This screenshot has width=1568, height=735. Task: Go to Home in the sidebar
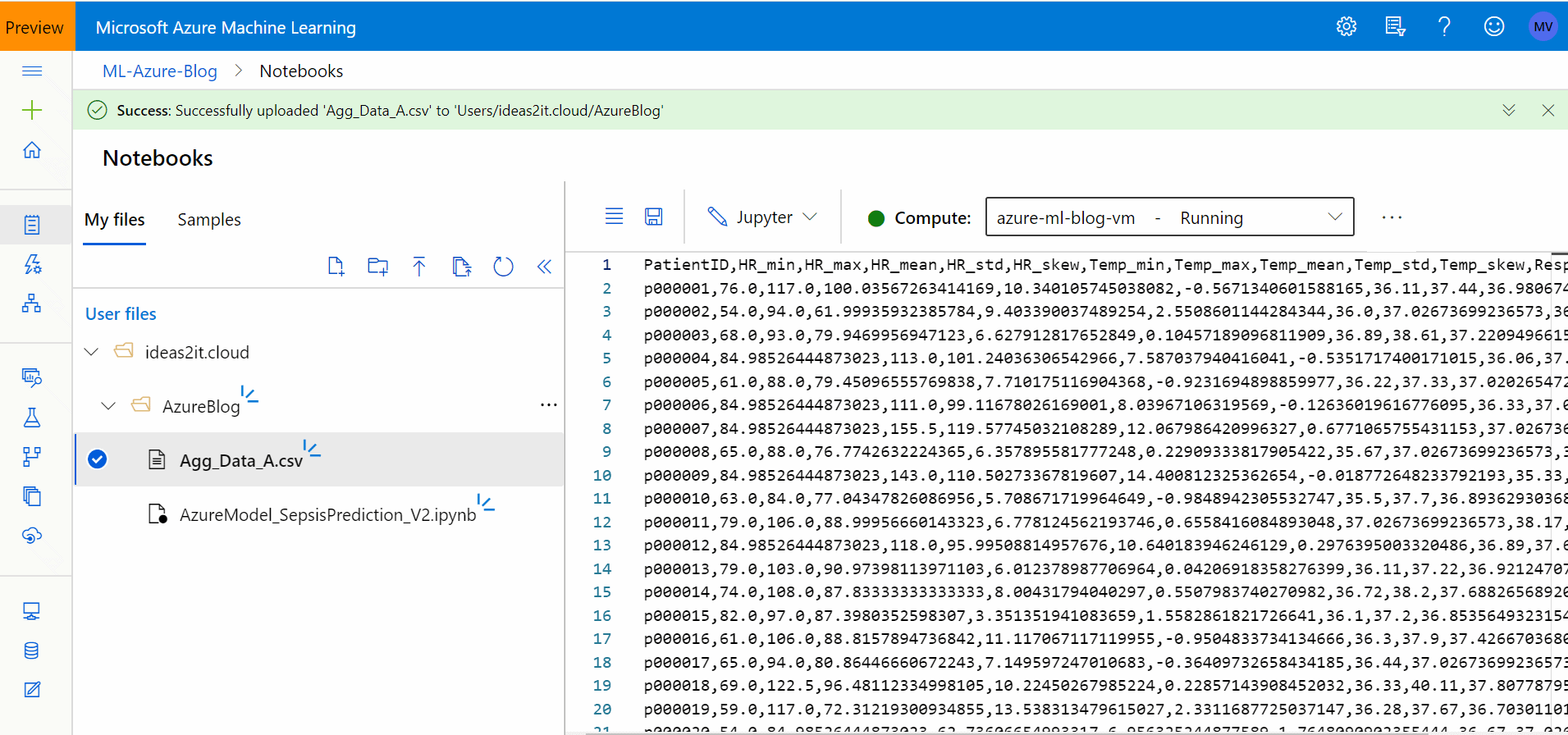32,150
